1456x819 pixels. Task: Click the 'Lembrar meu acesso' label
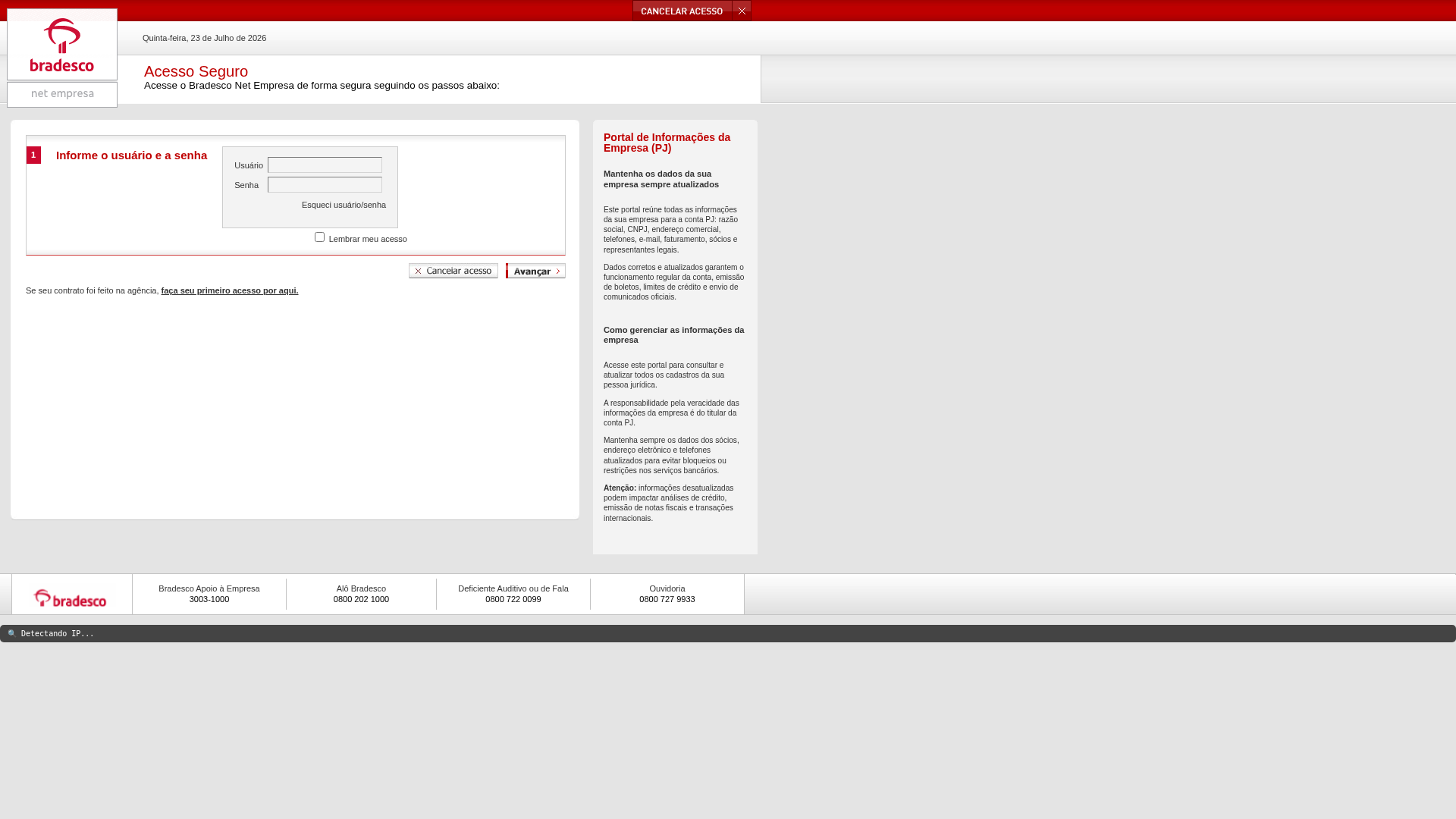(368, 239)
